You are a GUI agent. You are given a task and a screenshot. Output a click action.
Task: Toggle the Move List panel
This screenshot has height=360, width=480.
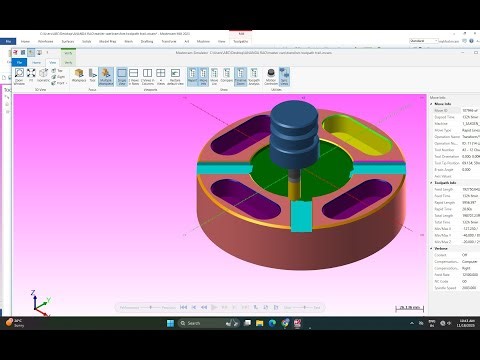tap(214, 77)
